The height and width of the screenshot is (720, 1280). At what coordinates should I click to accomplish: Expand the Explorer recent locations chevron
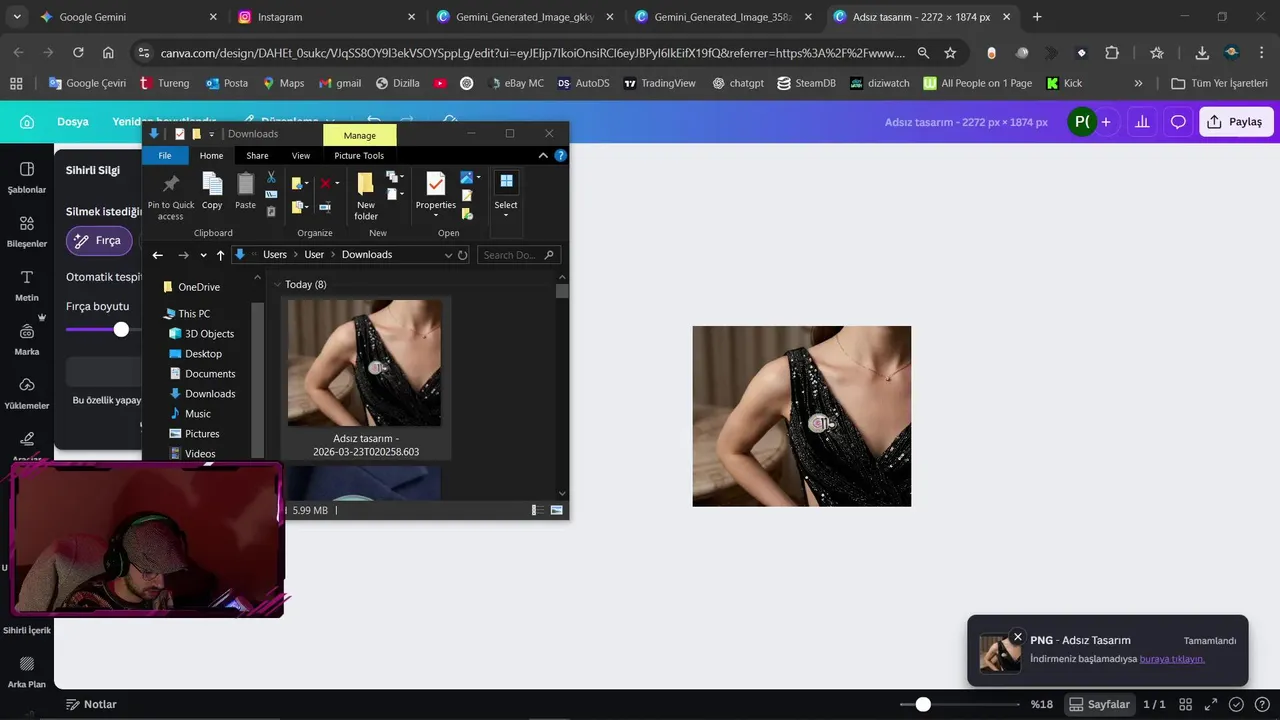coord(203,255)
